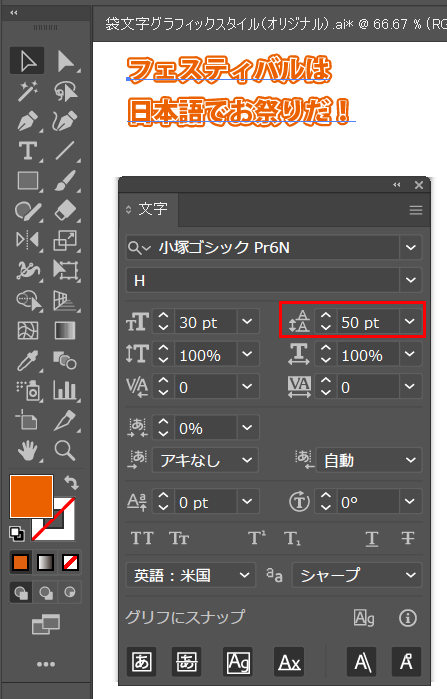The width and height of the screenshot is (447, 699).
Task: Open the 文字 panel hamburger menu
Action: [416, 210]
